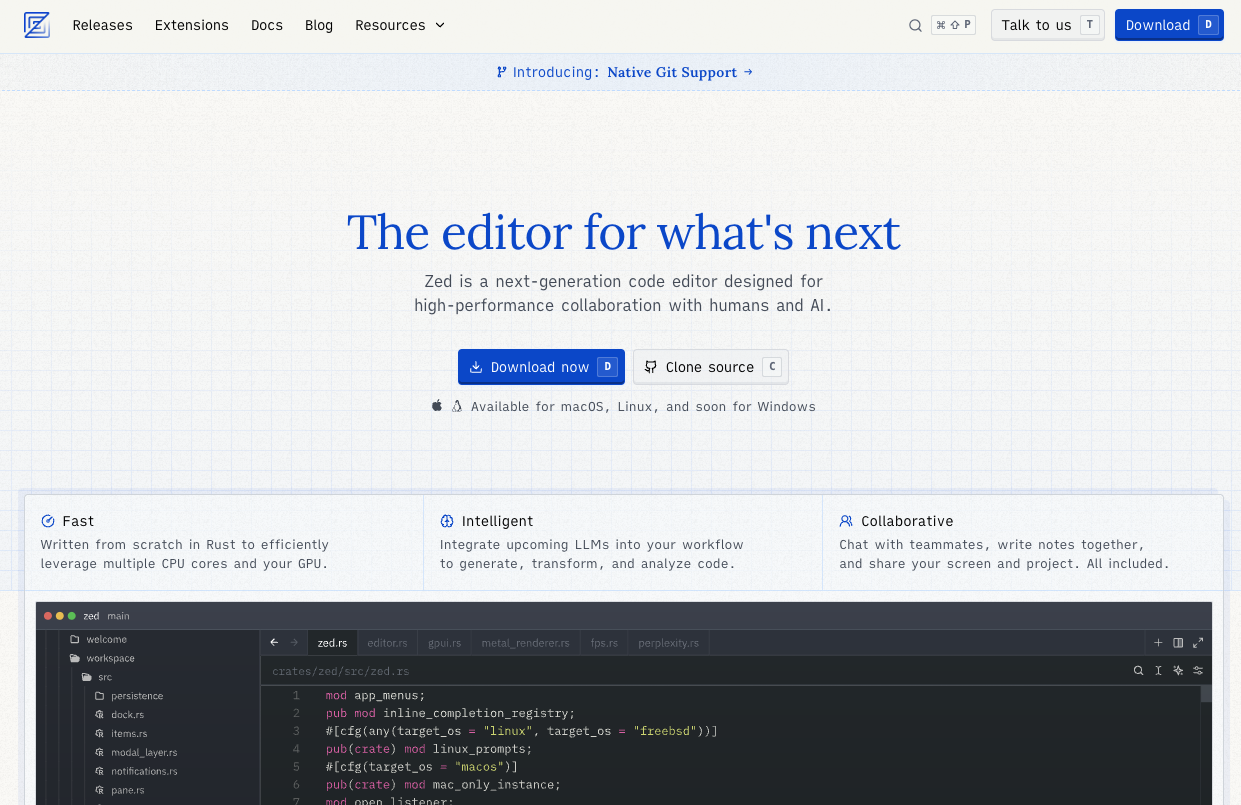
Task: Open the Extensions nav item
Action: [x=192, y=25]
